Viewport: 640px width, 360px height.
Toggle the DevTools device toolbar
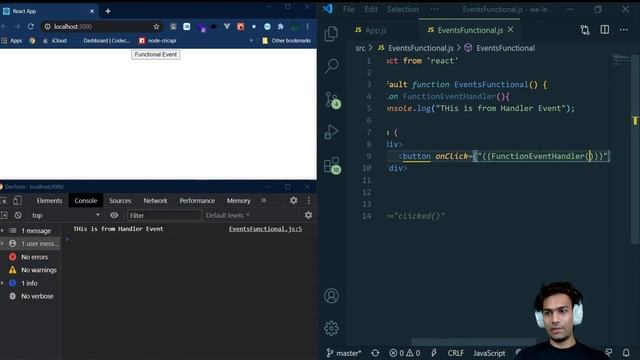click(x=17, y=200)
